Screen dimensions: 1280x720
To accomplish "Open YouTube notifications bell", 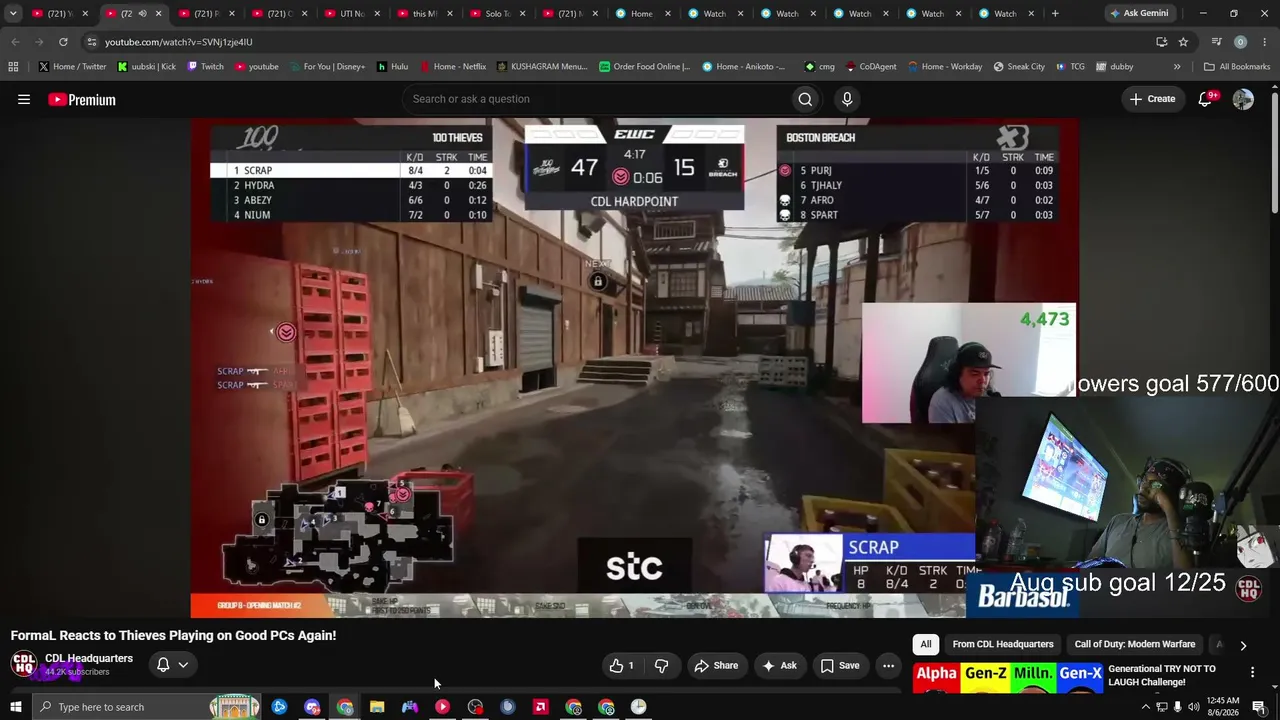I will click(x=1206, y=99).
